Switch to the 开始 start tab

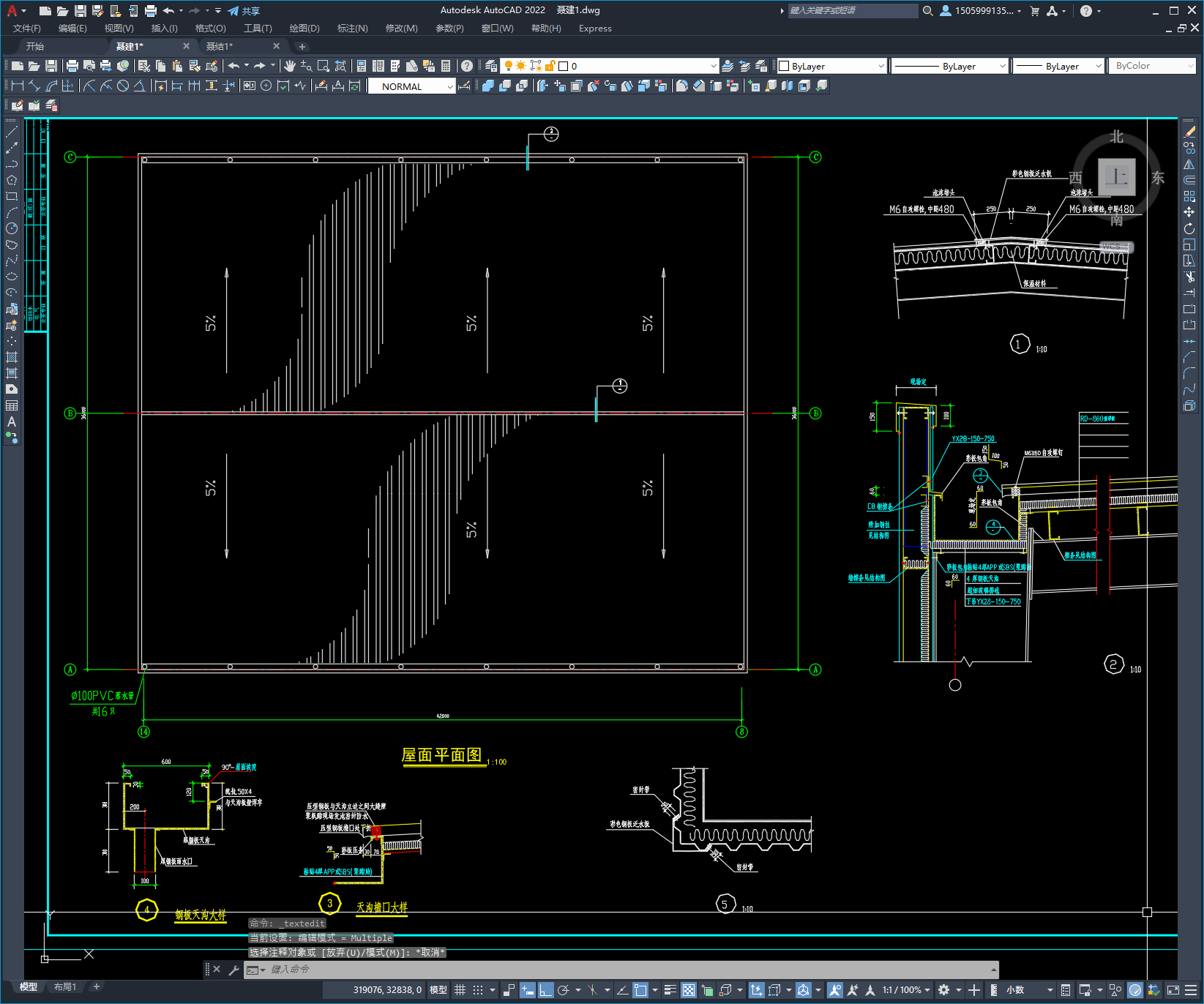[35, 46]
